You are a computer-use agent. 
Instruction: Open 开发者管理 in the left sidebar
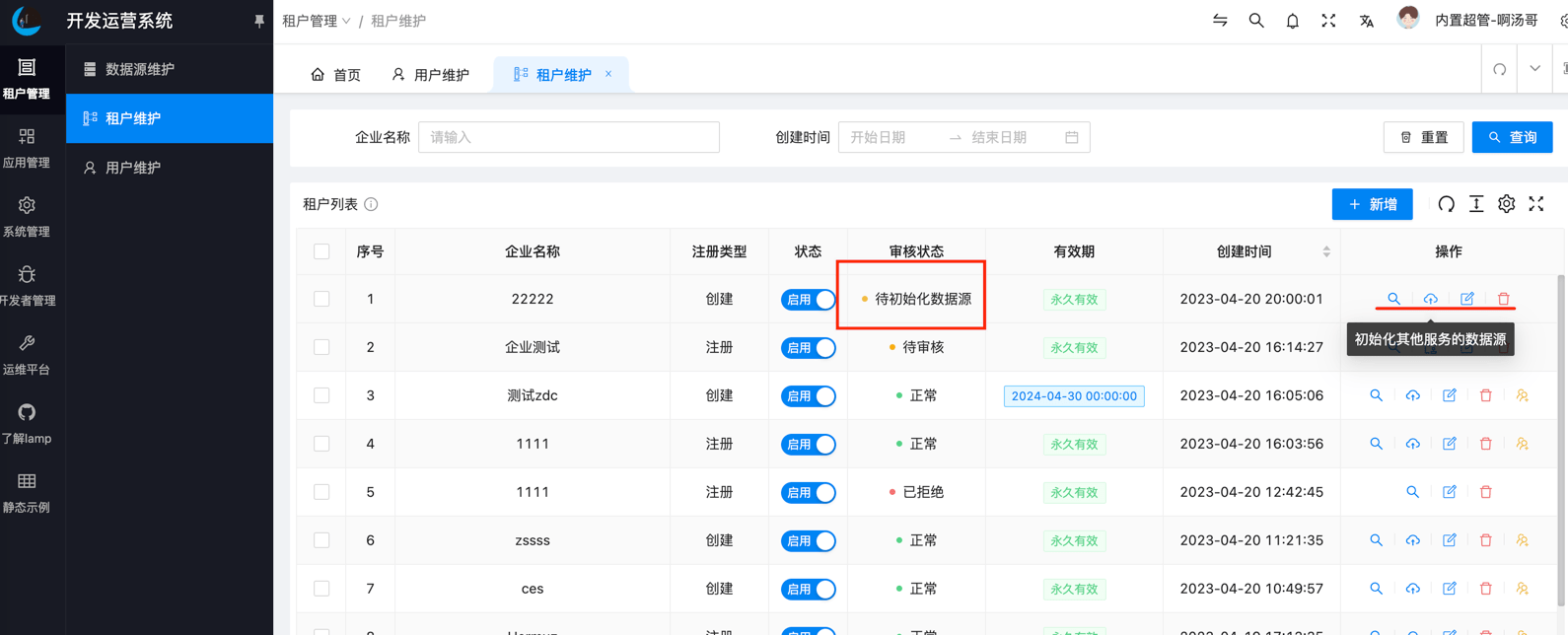(x=28, y=285)
